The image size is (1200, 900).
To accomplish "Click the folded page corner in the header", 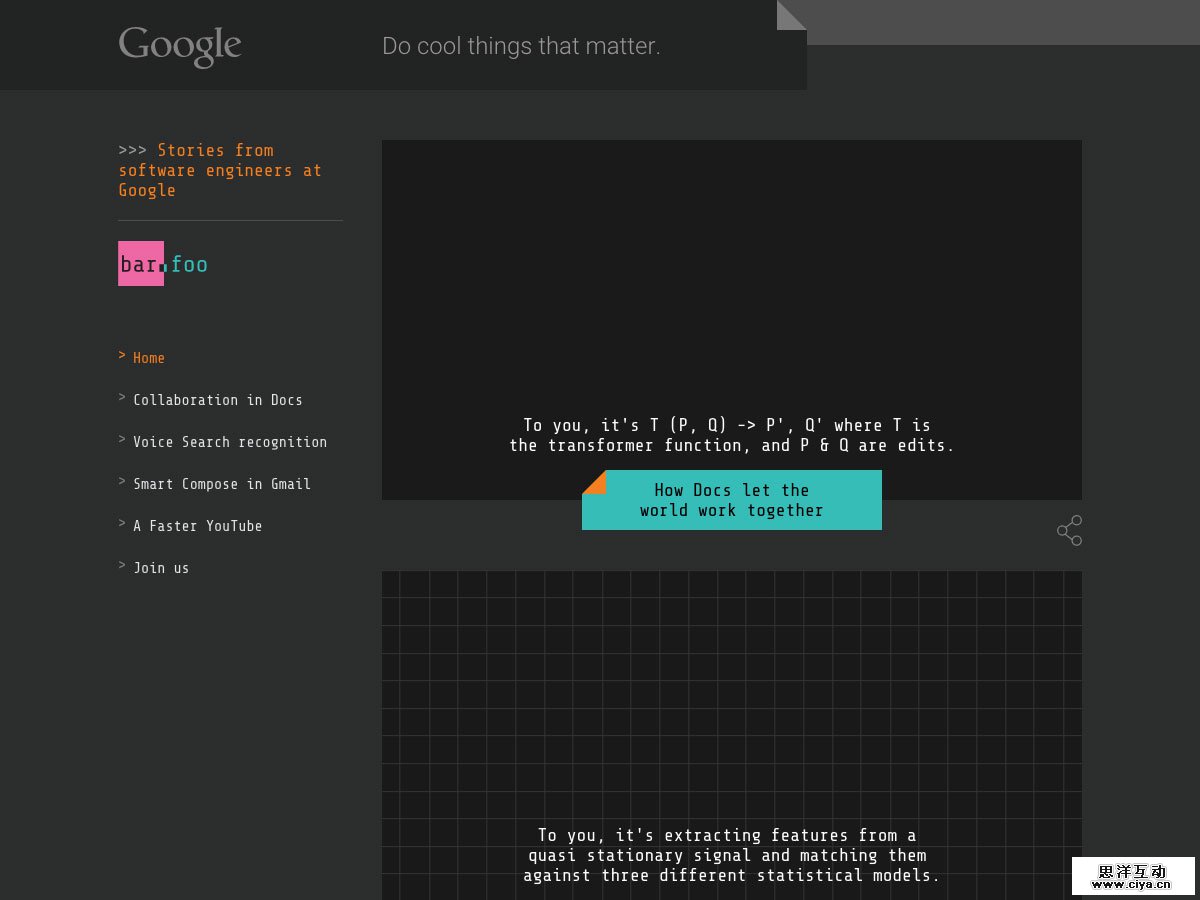I will [790, 16].
